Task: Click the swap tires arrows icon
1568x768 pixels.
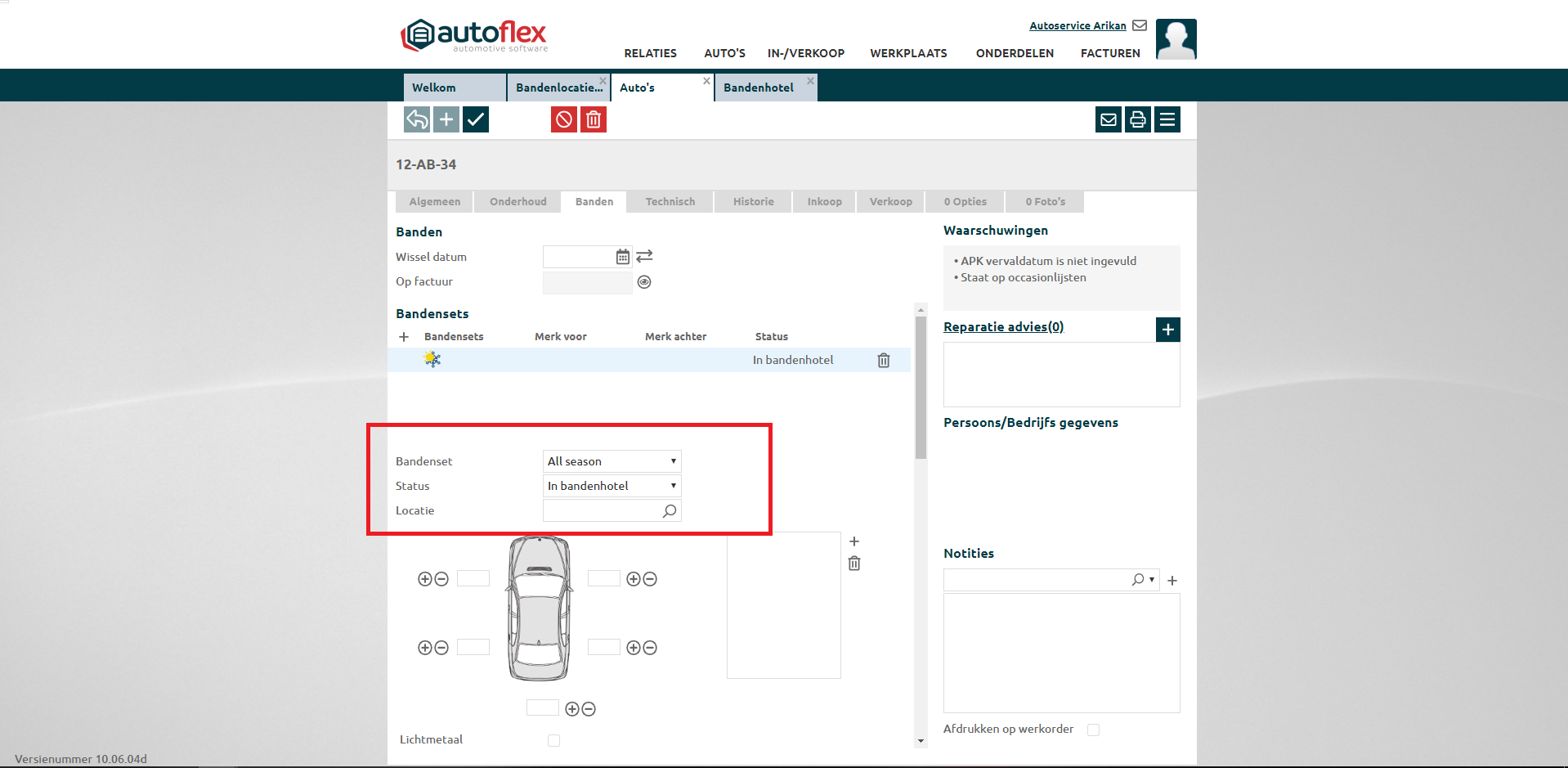Action: 644,257
